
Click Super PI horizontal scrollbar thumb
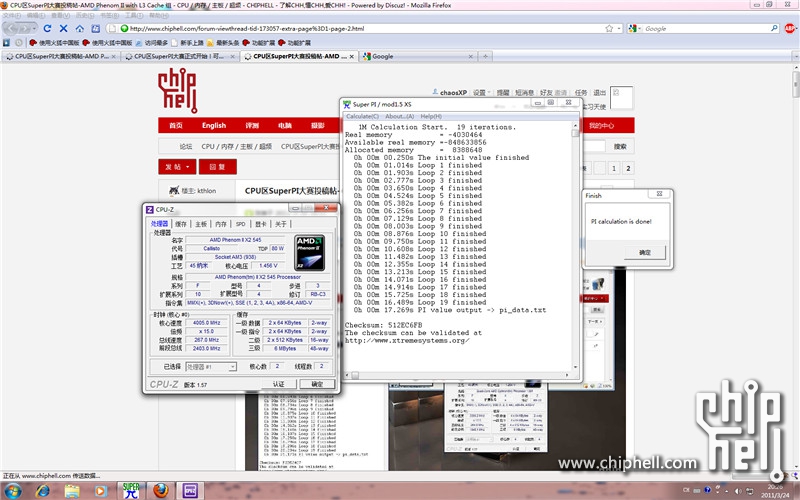point(355,376)
